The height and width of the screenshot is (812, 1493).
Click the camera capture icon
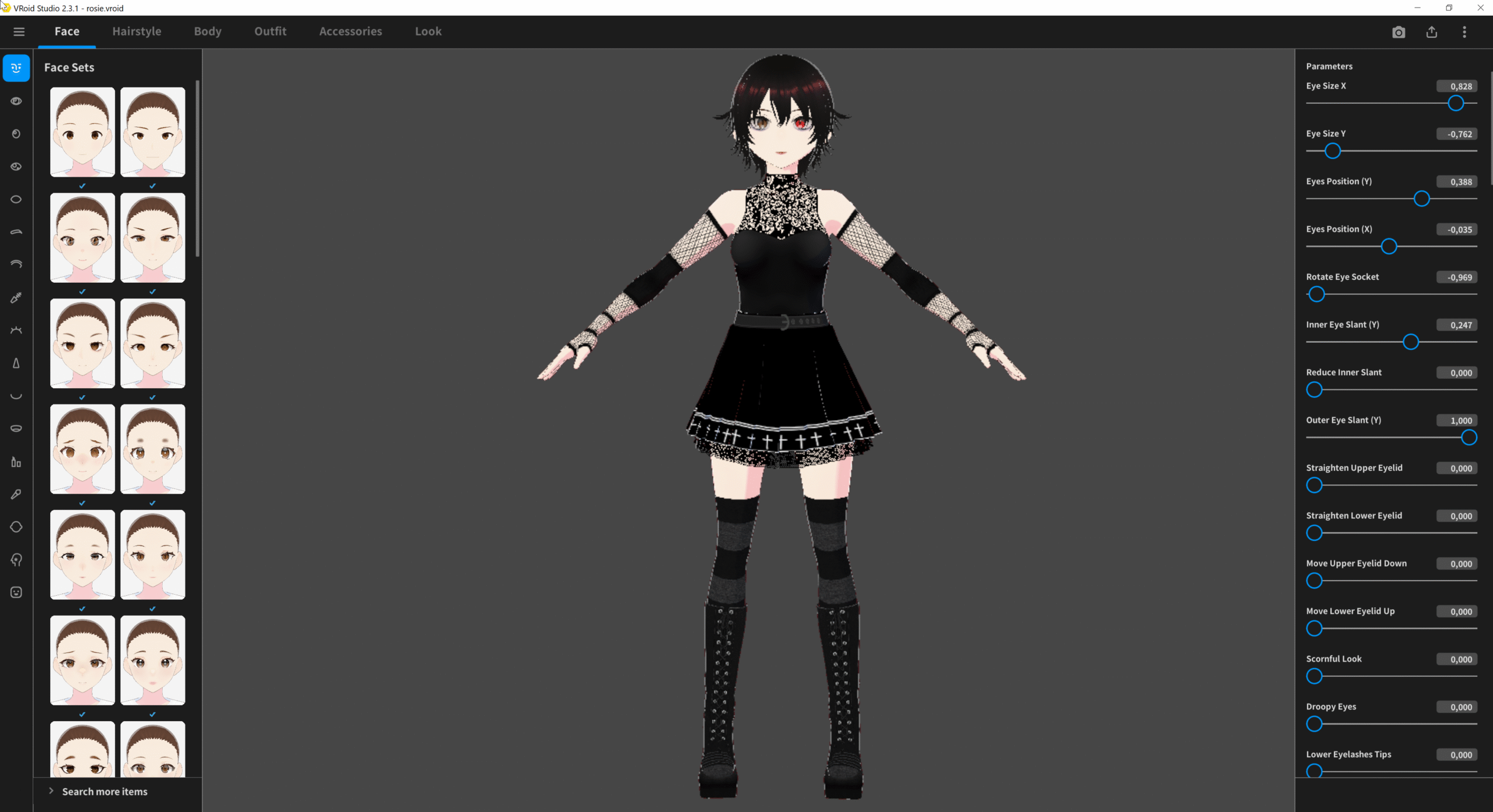click(x=1399, y=32)
